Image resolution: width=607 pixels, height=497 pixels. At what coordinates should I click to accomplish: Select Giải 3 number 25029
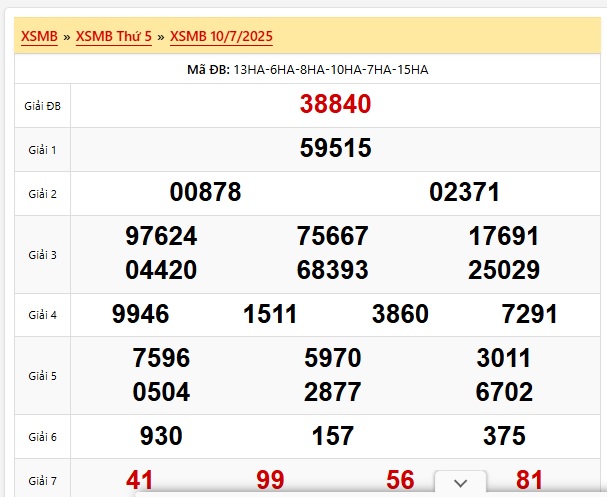[x=504, y=270]
